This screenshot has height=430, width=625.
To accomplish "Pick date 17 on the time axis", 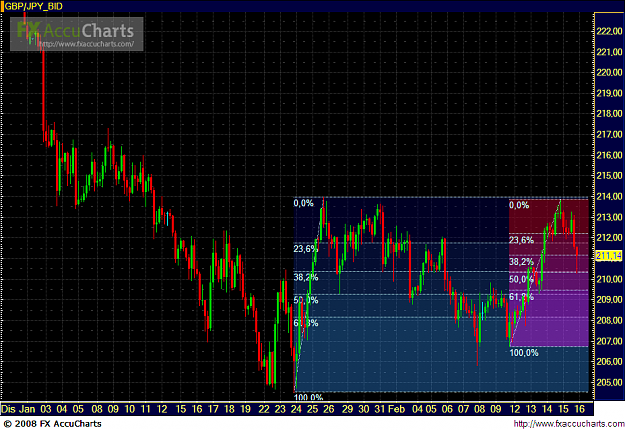I will coord(213,409).
